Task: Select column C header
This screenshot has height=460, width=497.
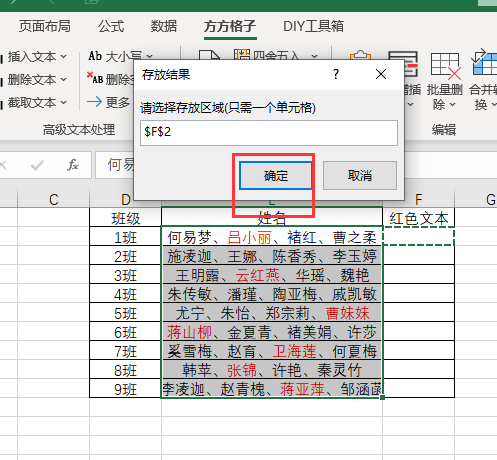Action: tap(53, 199)
